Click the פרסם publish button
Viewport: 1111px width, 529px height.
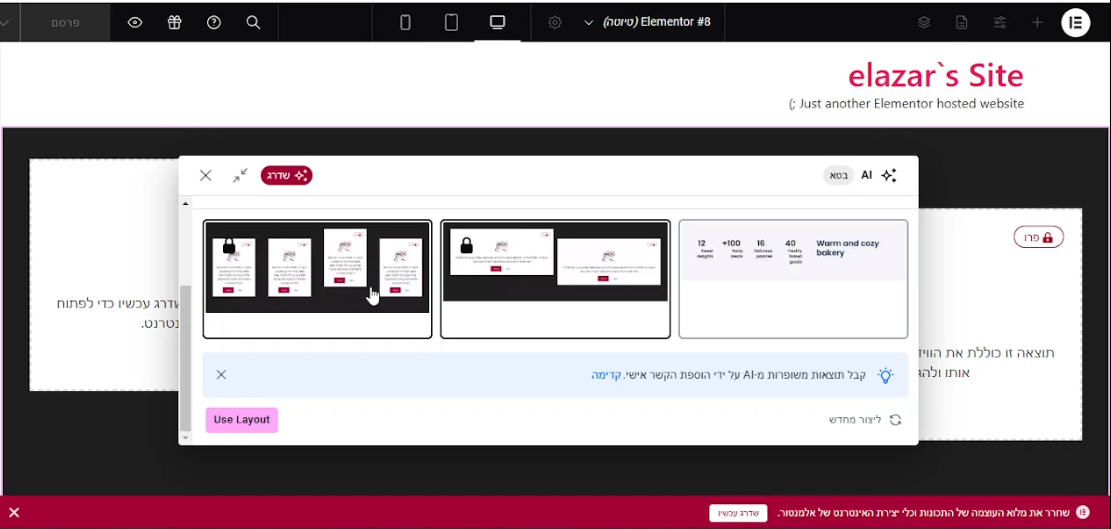tap(65, 23)
